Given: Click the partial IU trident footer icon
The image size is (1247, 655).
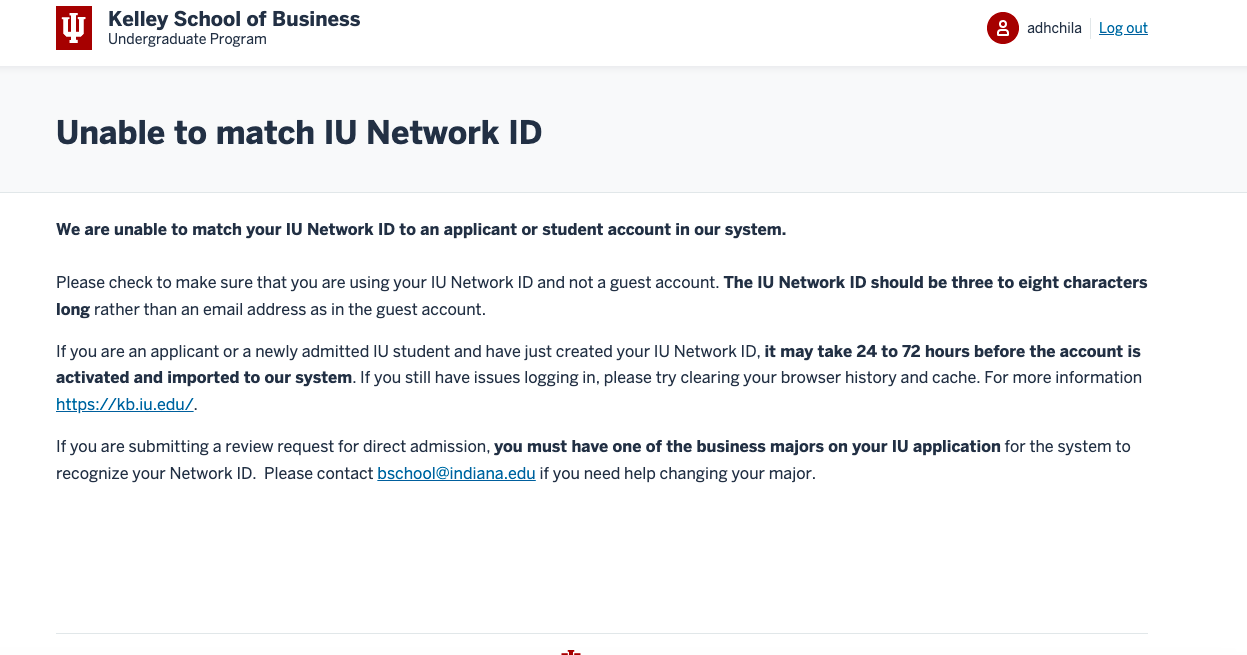Looking at the screenshot, I should [571, 651].
